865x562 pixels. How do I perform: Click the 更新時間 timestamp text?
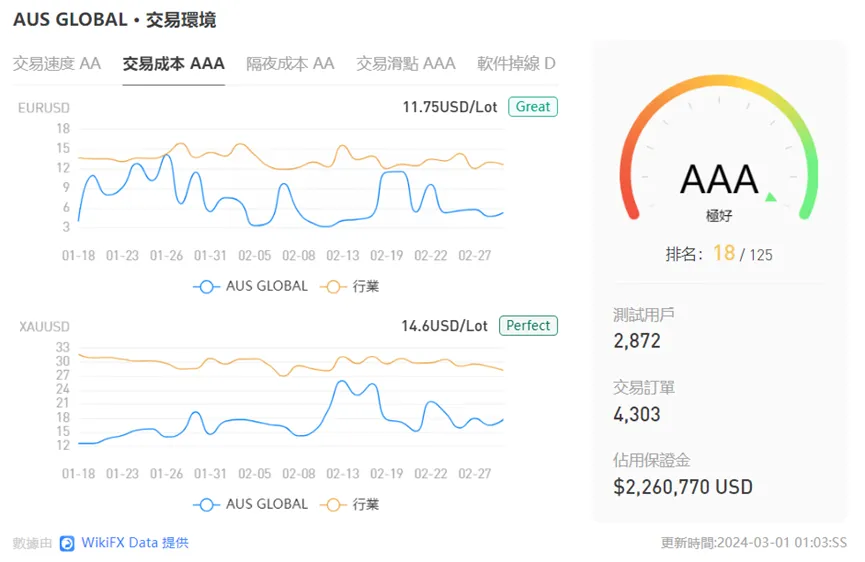click(x=754, y=543)
